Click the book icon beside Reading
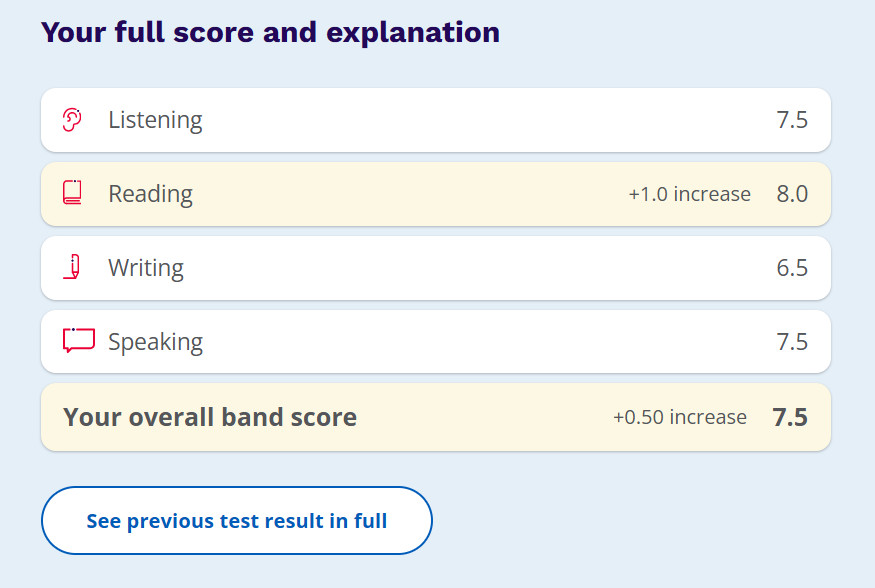 tap(72, 193)
